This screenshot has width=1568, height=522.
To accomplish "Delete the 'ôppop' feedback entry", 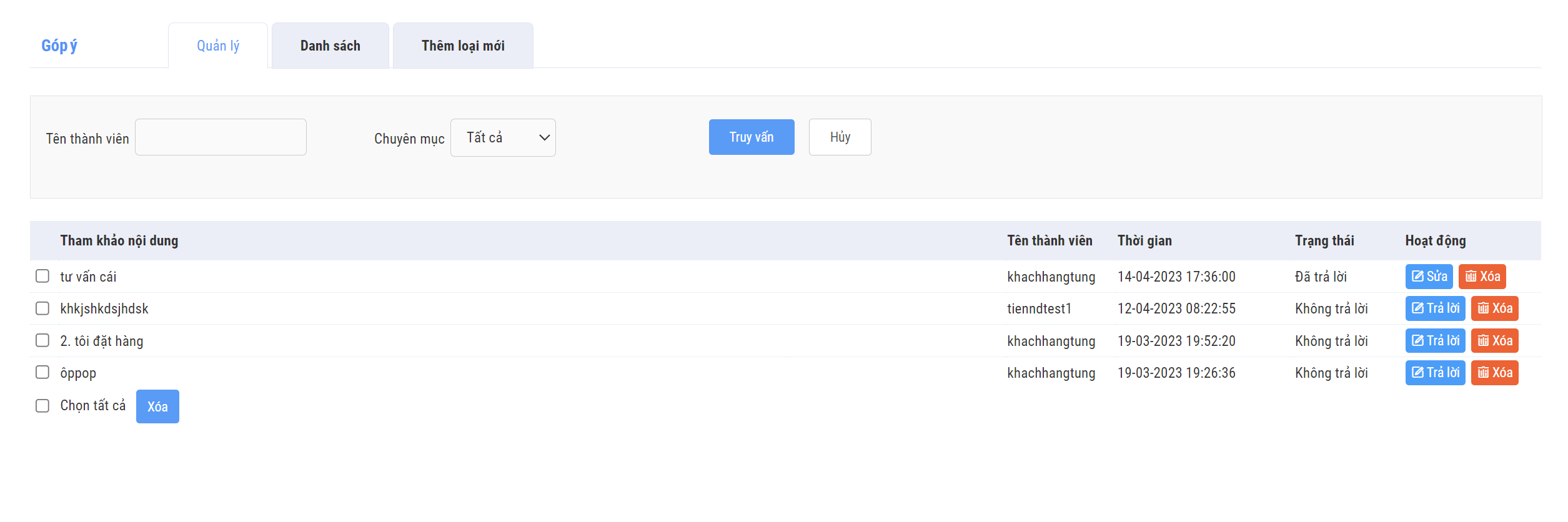I will [x=1494, y=373].
